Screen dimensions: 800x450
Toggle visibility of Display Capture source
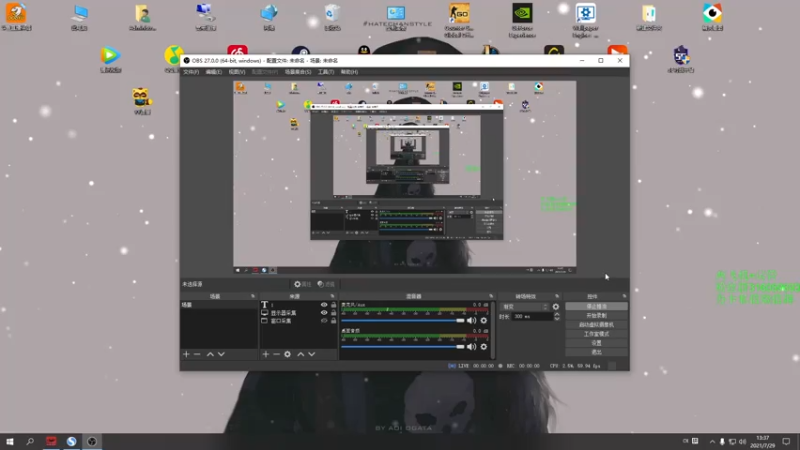(324, 313)
